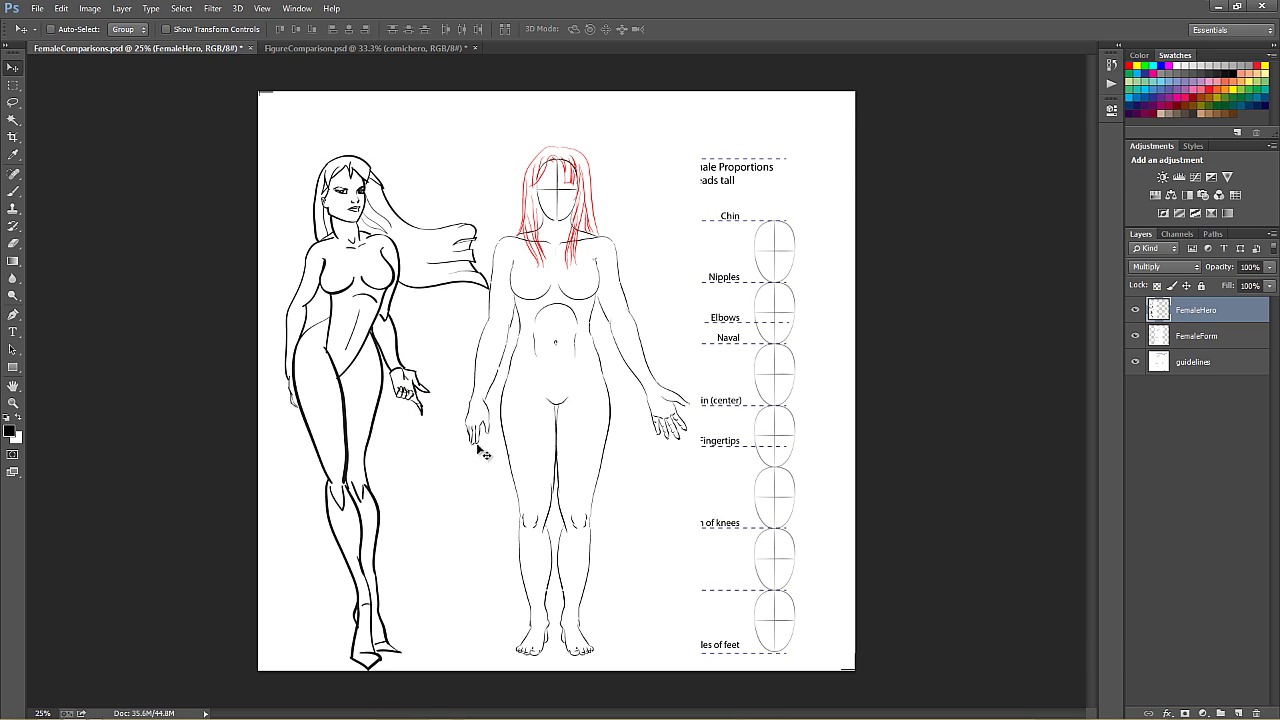Viewport: 1280px width, 720px height.
Task: Add a Brightness/Contrast adjustment
Action: click(x=1162, y=177)
